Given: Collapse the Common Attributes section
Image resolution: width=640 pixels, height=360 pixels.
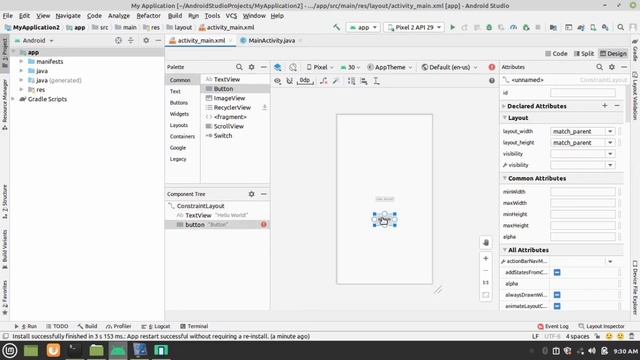Looking at the screenshot, I should click(x=505, y=178).
